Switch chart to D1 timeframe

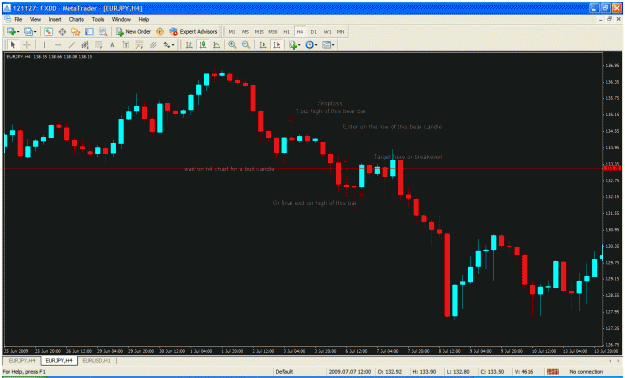click(314, 32)
